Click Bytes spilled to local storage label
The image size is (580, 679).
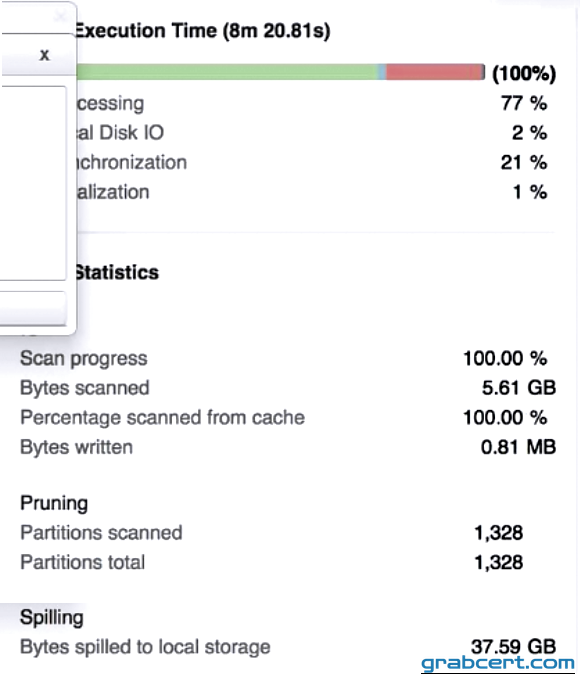click(146, 647)
